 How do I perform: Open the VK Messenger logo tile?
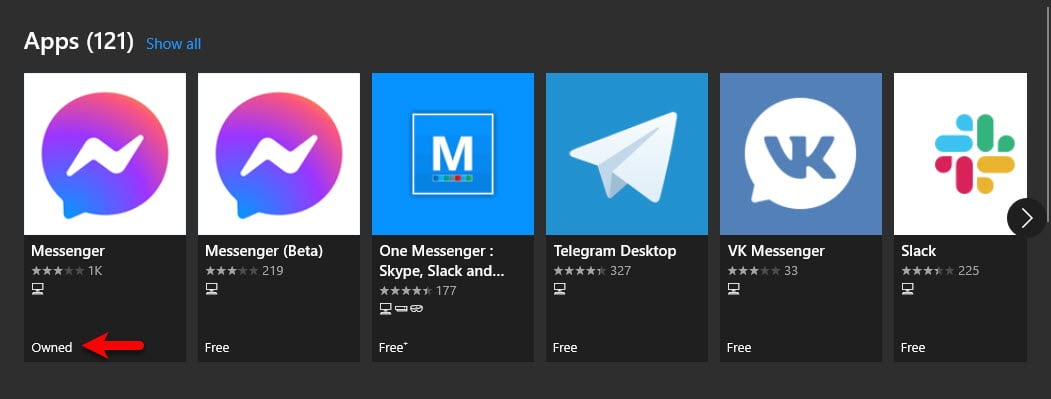coord(801,154)
